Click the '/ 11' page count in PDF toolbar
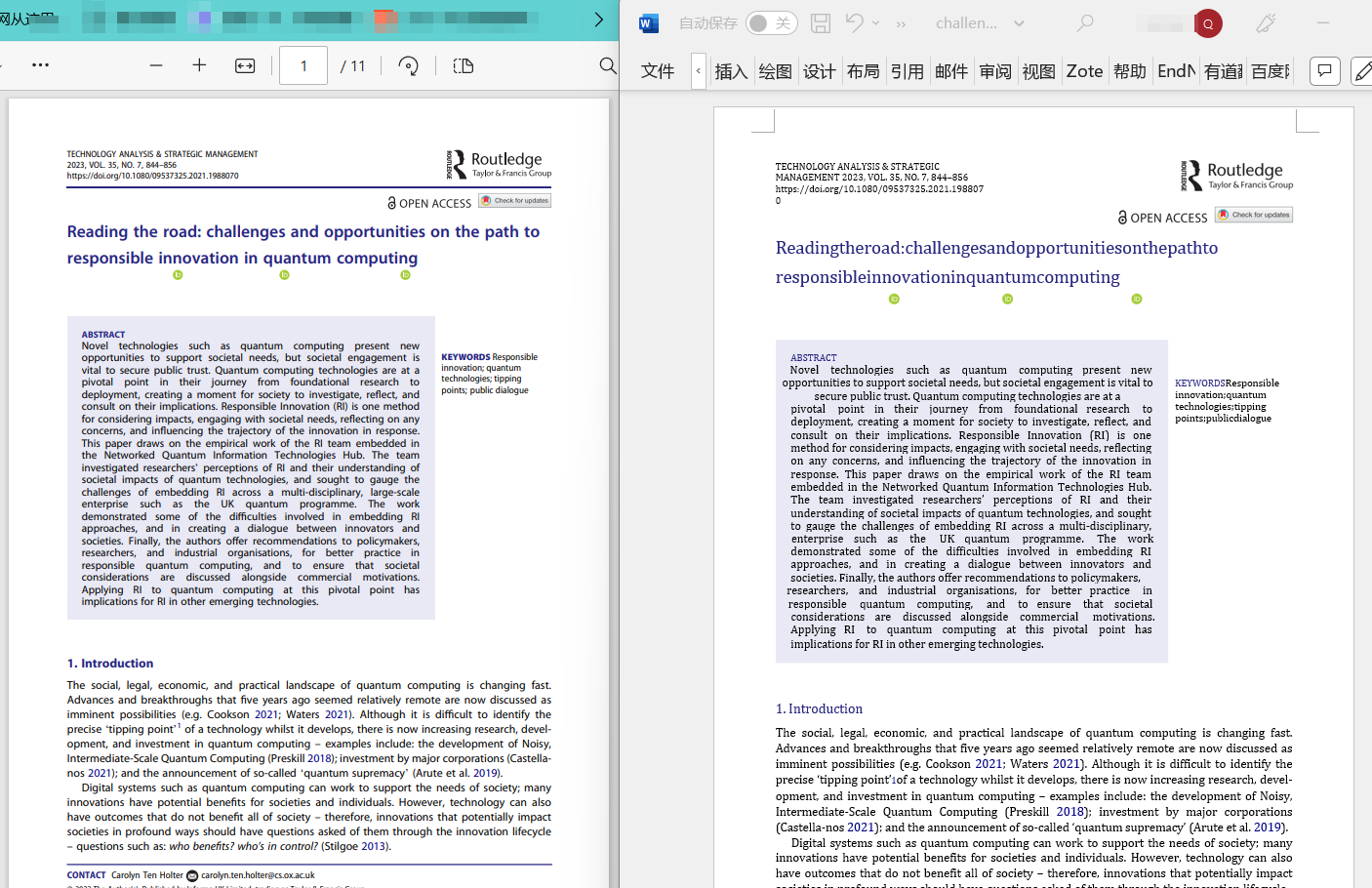The image size is (1372, 888). point(352,65)
